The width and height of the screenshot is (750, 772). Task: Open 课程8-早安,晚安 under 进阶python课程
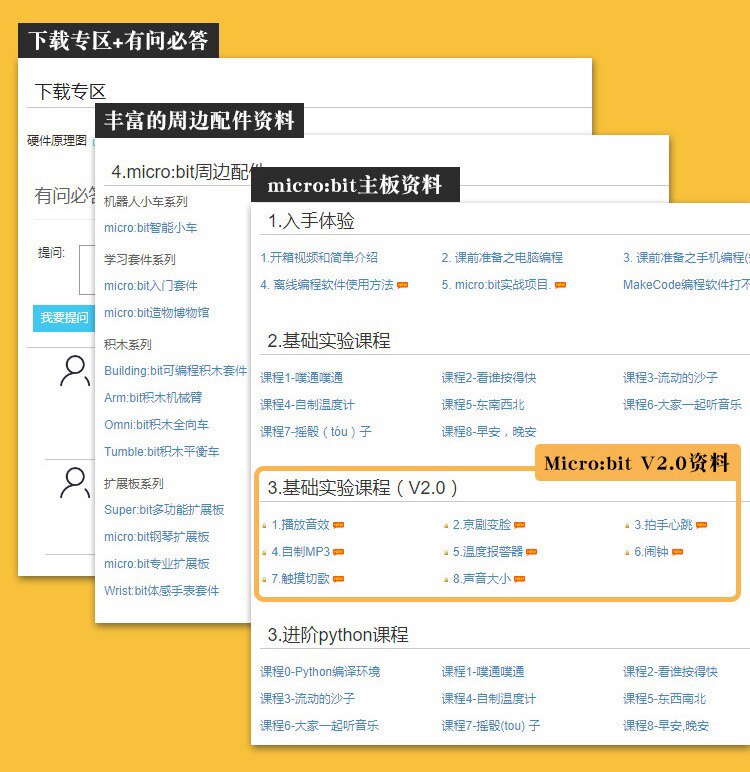(666, 726)
